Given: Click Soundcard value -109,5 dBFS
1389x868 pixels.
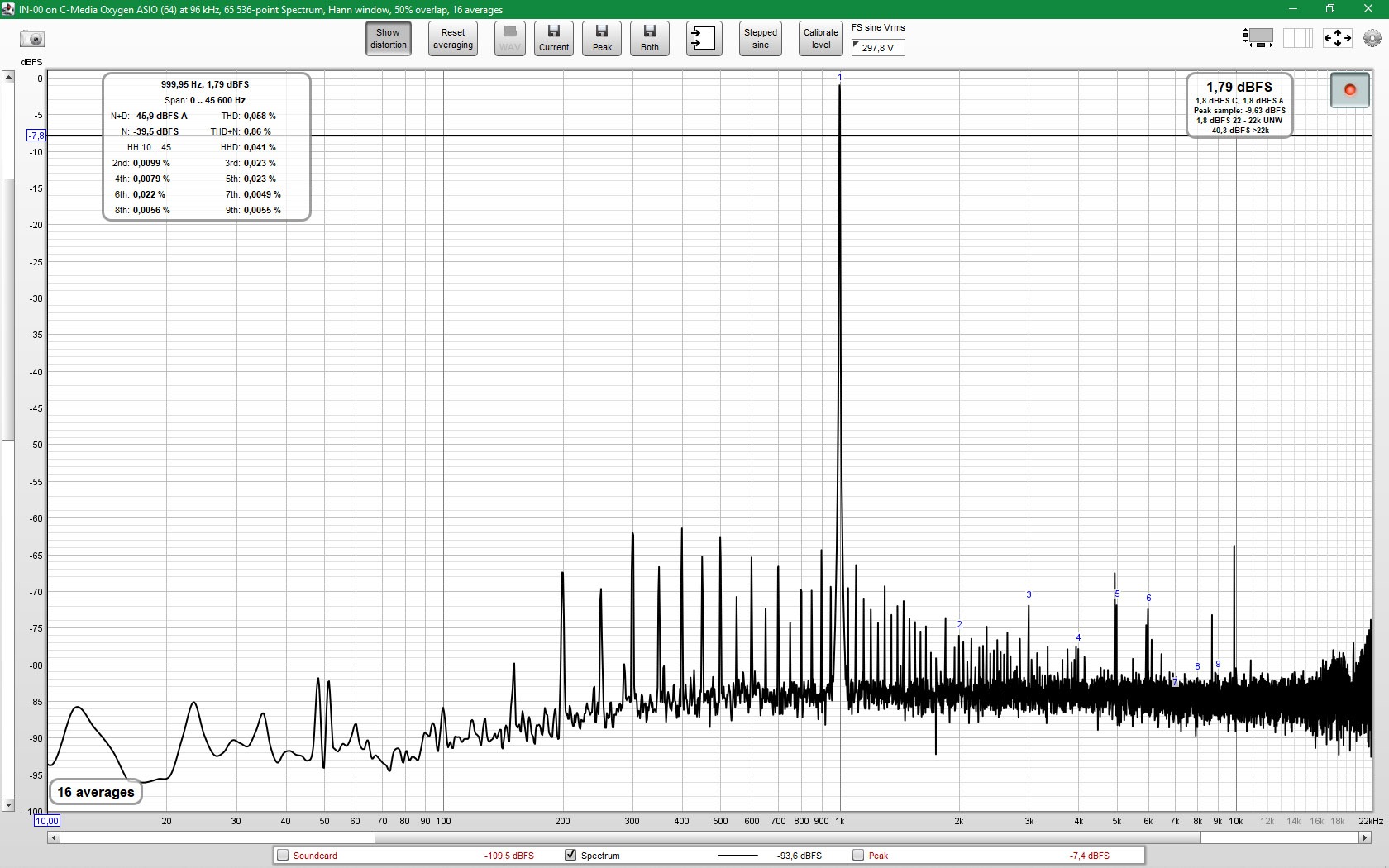Looking at the screenshot, I should click(x=508, y=856).
